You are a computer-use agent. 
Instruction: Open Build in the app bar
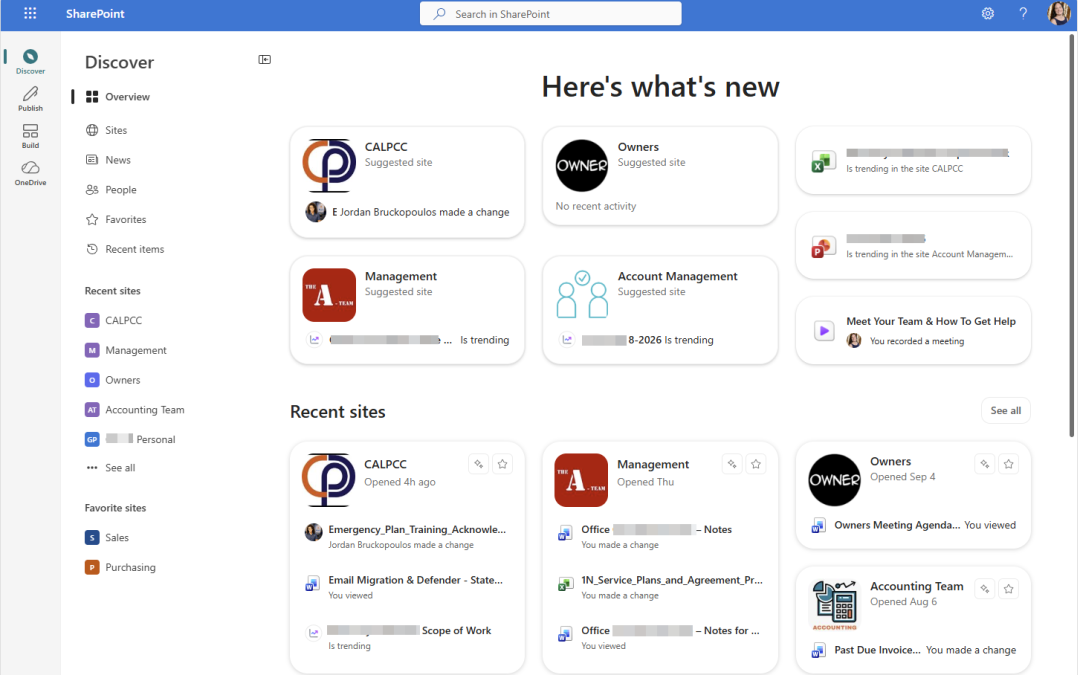30,136
